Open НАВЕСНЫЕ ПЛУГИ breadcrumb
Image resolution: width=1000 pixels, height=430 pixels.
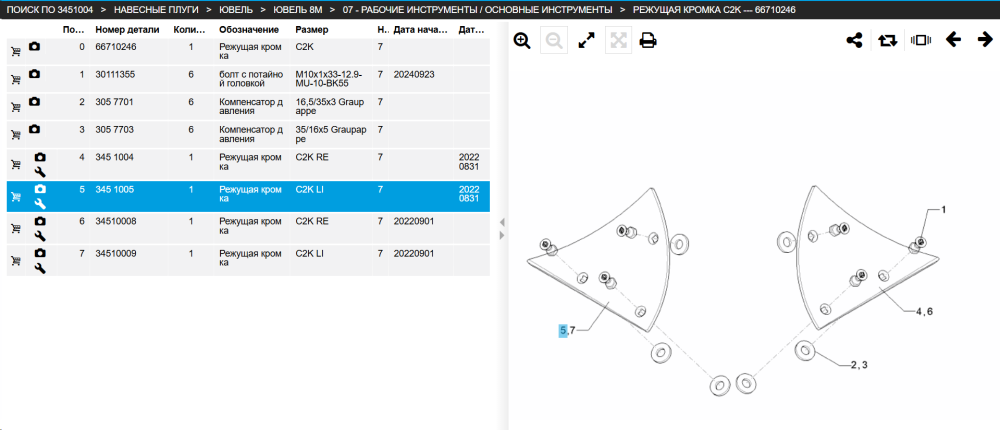pos(156,10)
